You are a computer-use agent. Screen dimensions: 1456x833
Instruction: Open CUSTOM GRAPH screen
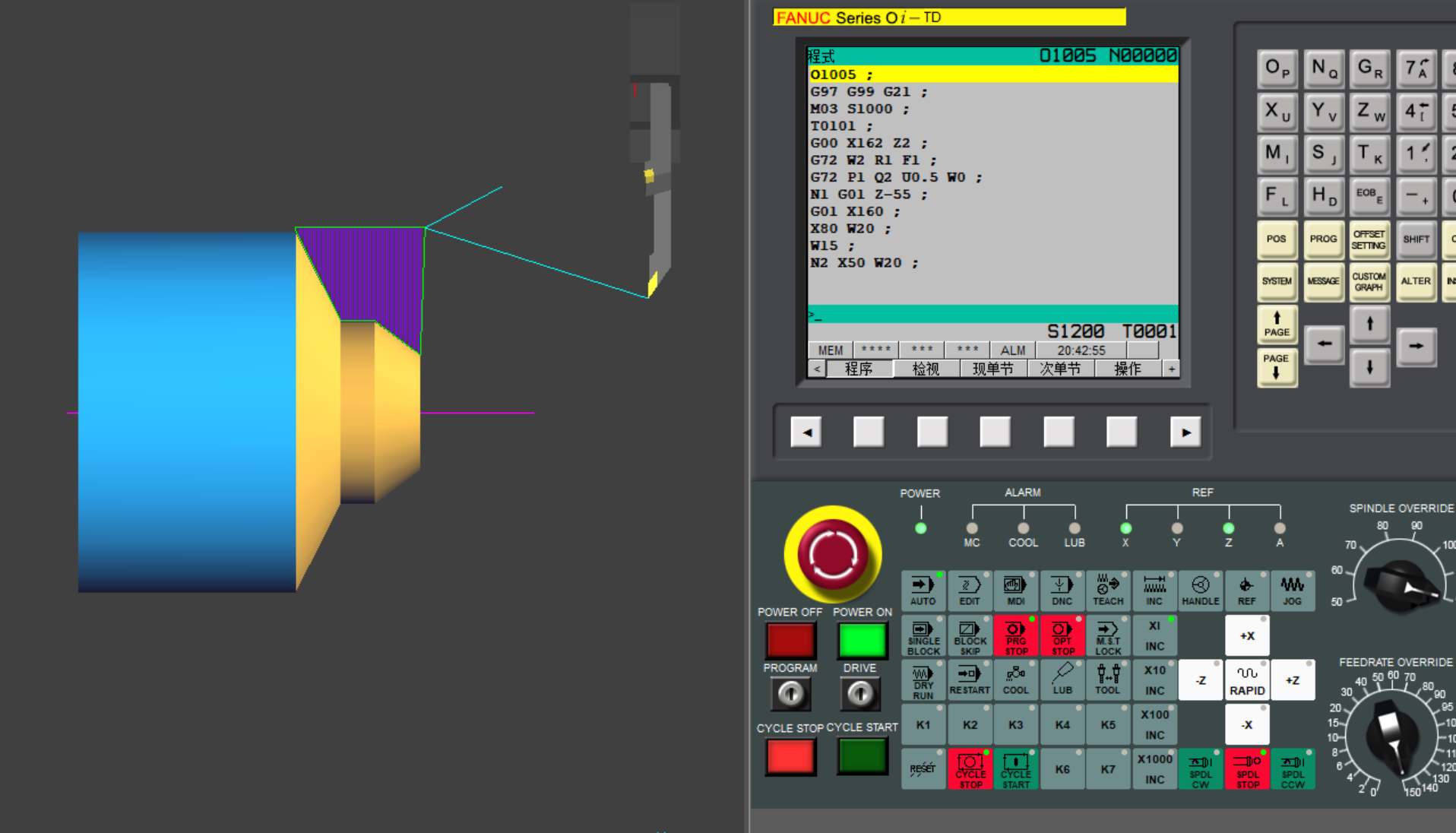point(1369,281)
